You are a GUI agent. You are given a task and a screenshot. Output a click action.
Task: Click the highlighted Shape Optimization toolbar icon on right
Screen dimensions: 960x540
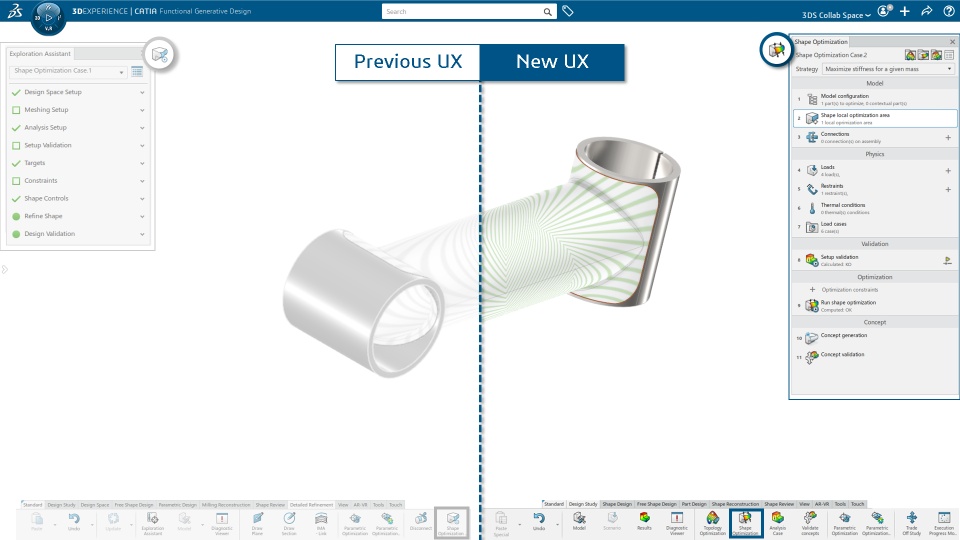[745, 523]
